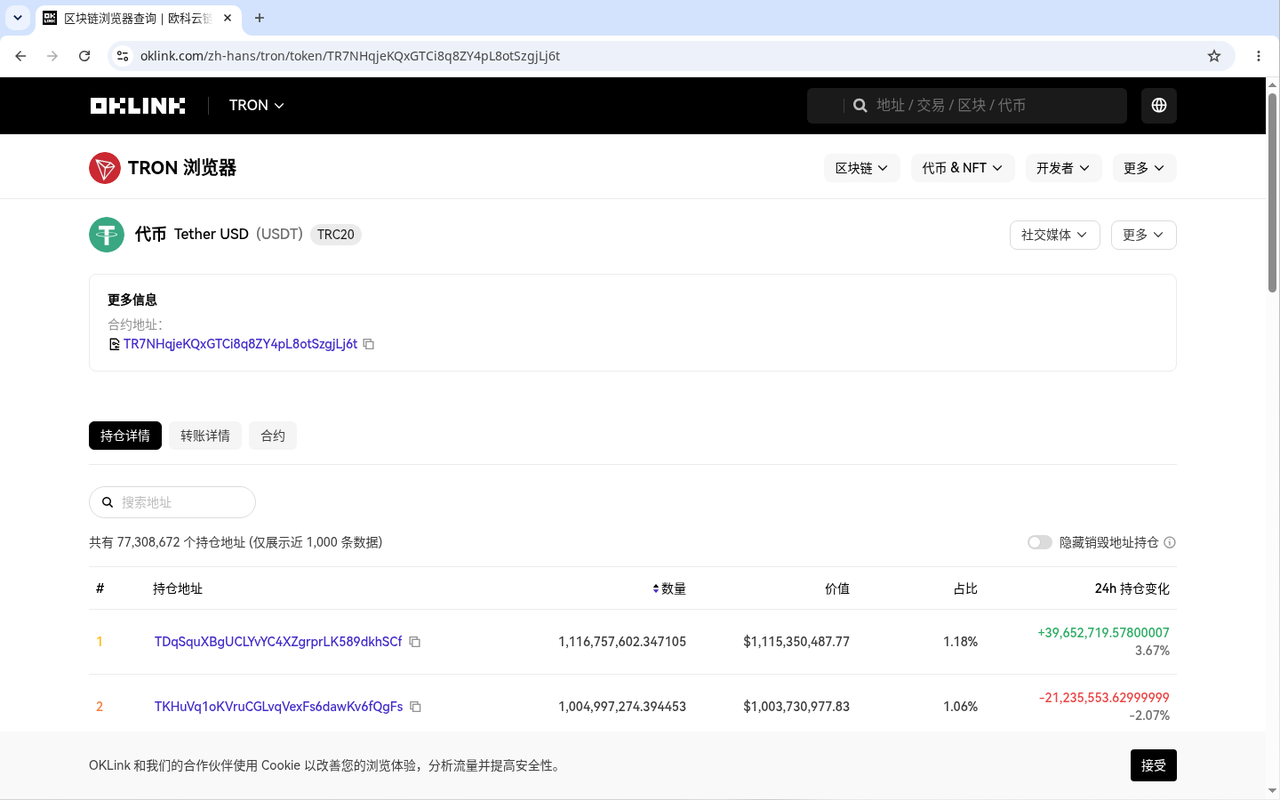The image size is (1280, 800).
Task: Click the Tether USDT token icon
Action: 106,234
